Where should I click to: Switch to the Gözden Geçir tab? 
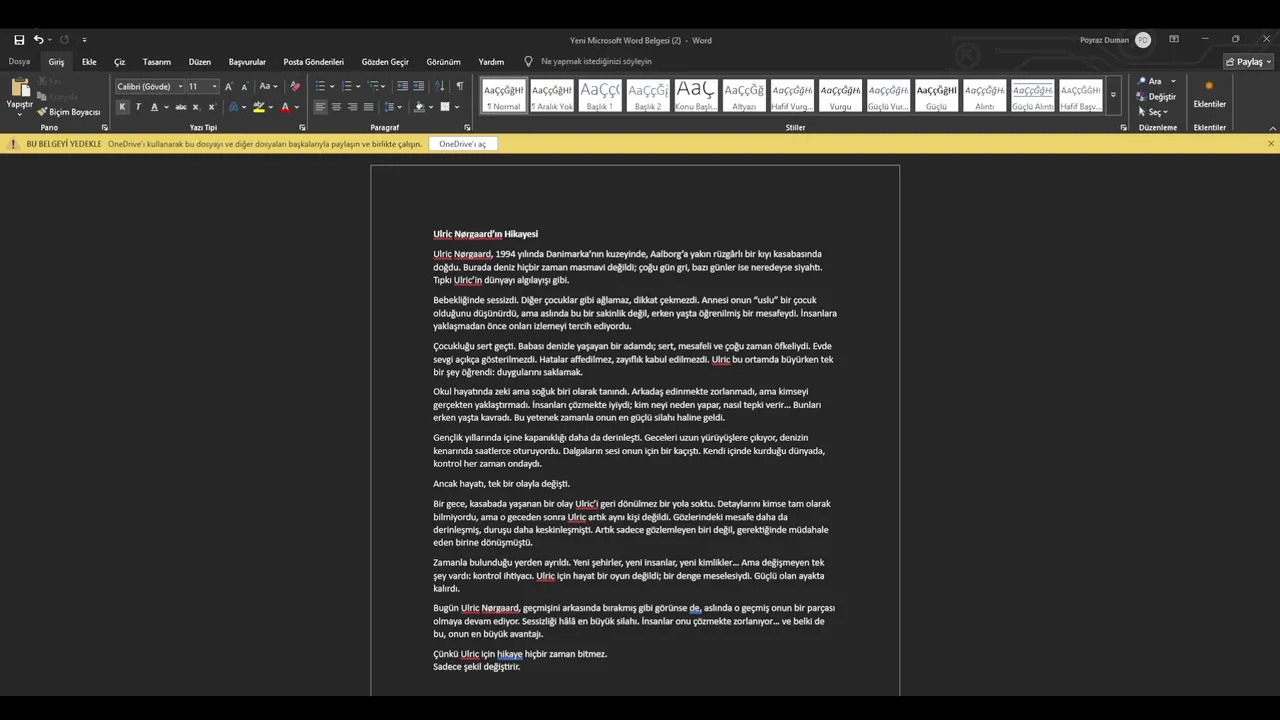(385, 62)
